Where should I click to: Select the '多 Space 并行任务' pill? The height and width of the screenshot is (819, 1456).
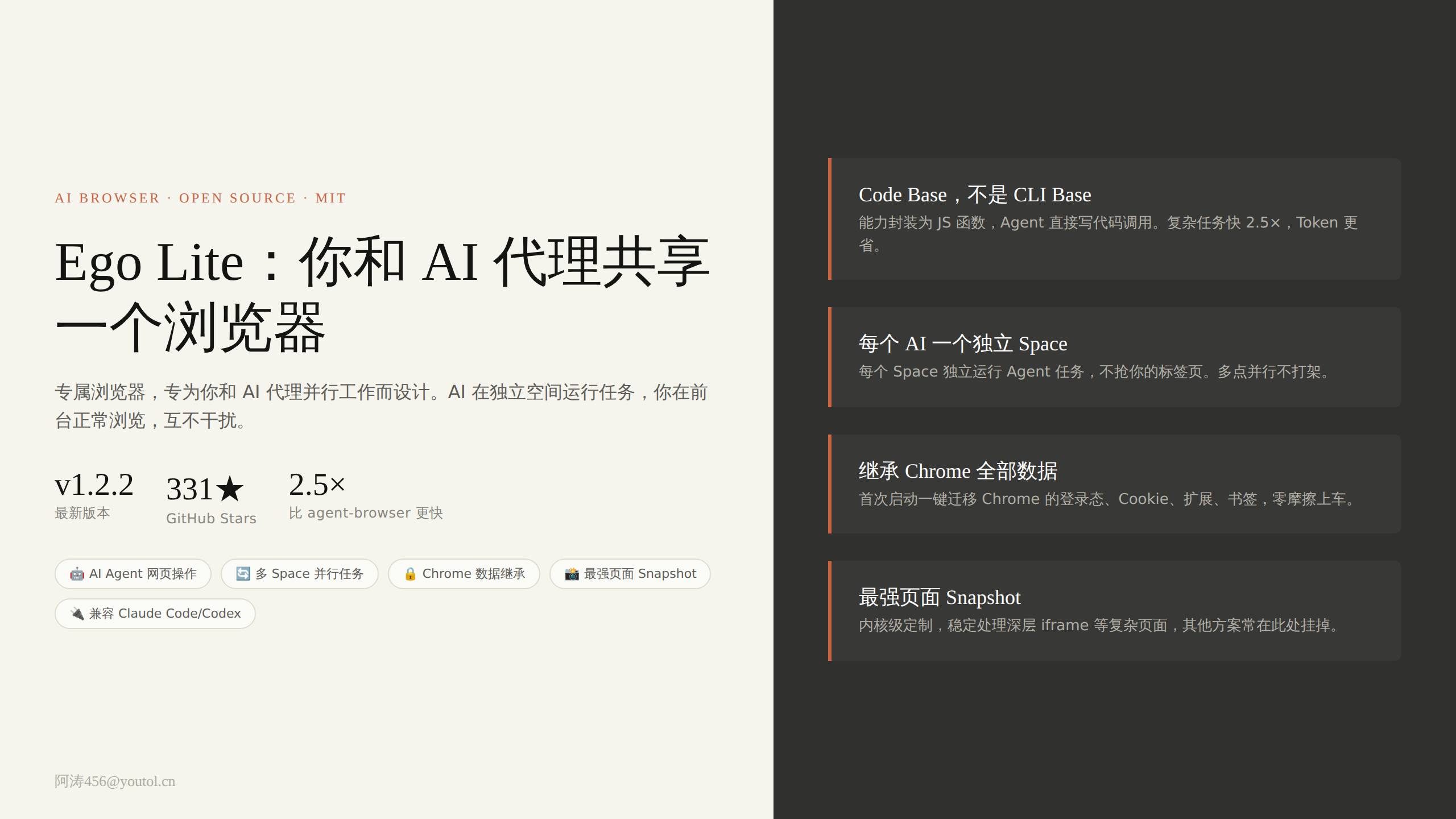click(x=300, y=574)
